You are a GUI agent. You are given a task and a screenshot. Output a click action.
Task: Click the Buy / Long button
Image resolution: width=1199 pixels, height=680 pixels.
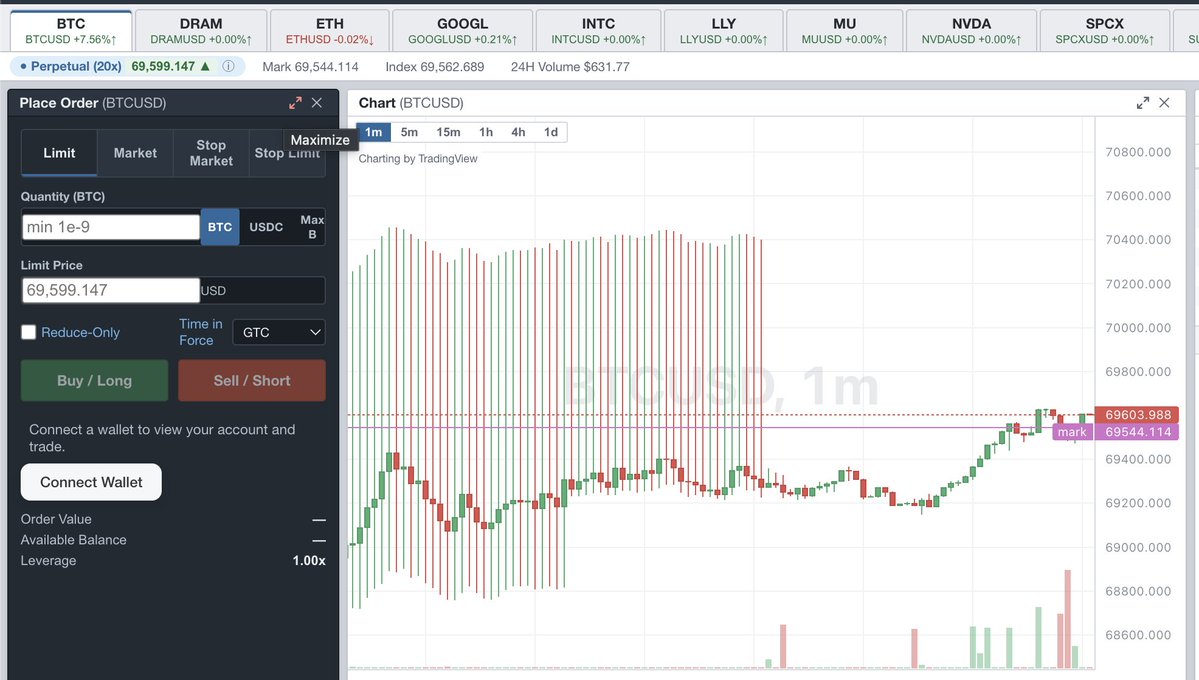(94, 381)
